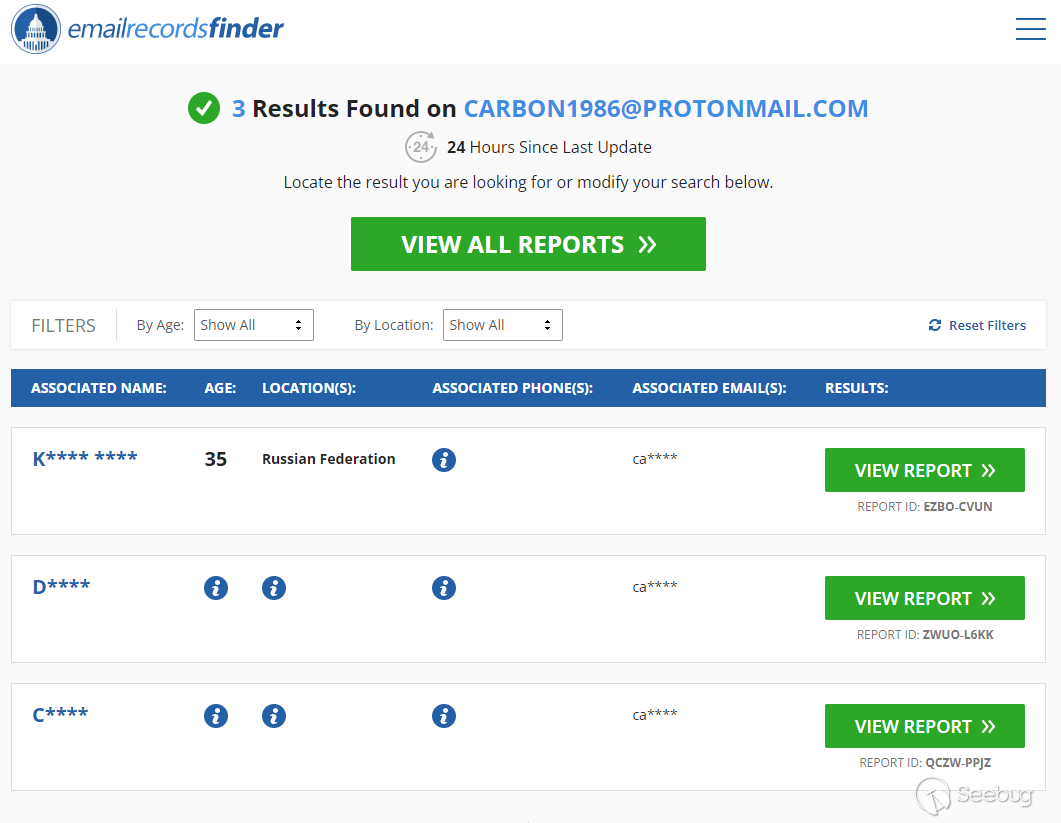1061x823 pixels.
Task: Click phone info icon in D**** row
Action: coord(444,588)
